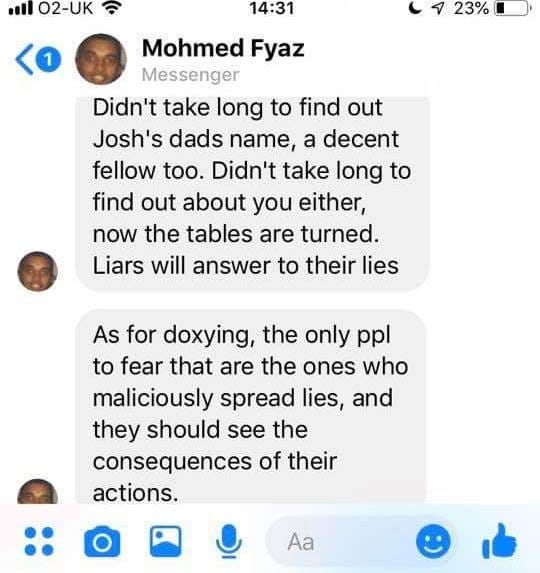Select the "As for doxying" message bubble
Screen dimensions: 540x573
(x=250, y=406)
